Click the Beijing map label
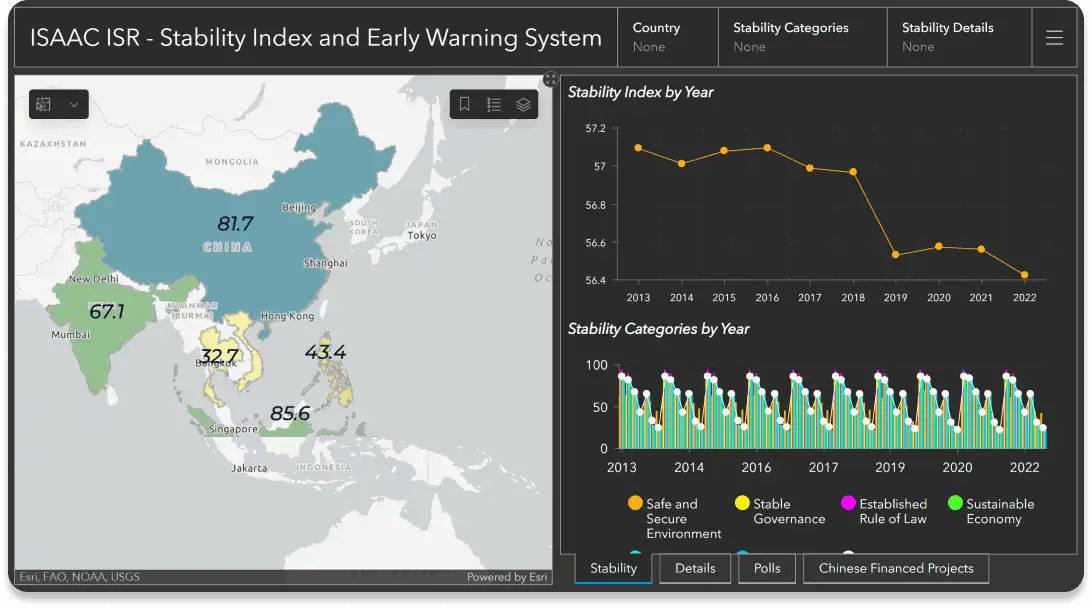 pos(299,207)
